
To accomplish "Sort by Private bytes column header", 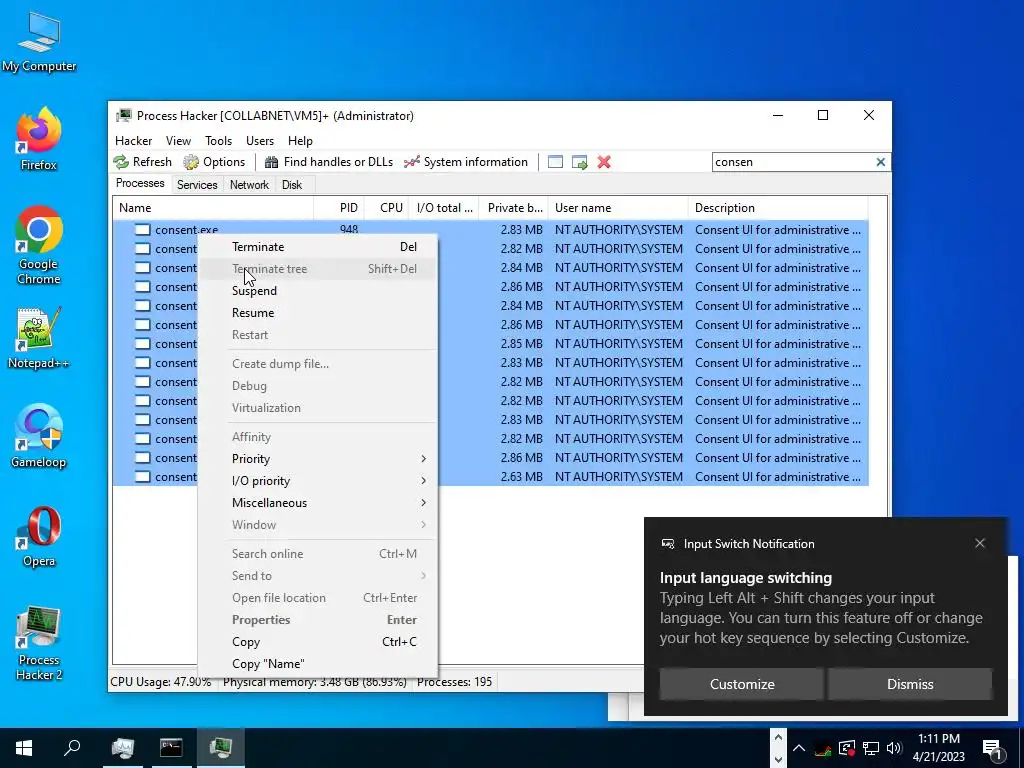I will point(513,208).
